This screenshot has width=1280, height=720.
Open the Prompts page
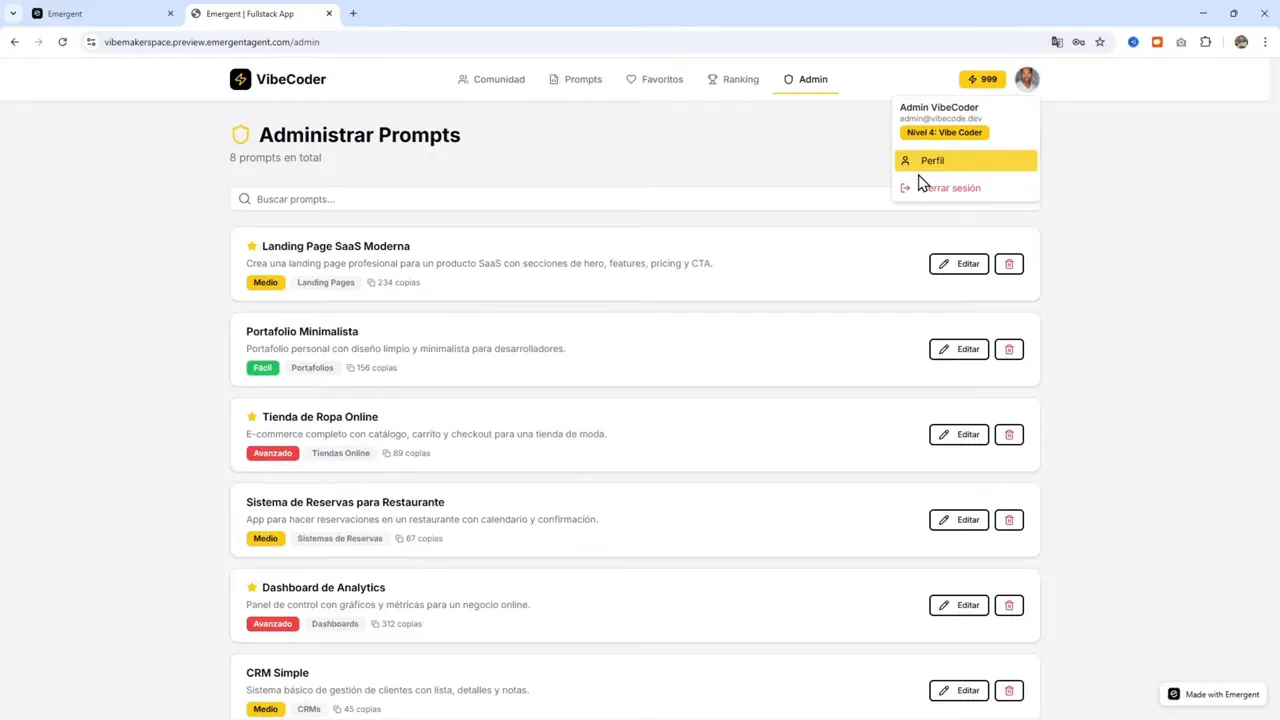[x=575, y=79]
